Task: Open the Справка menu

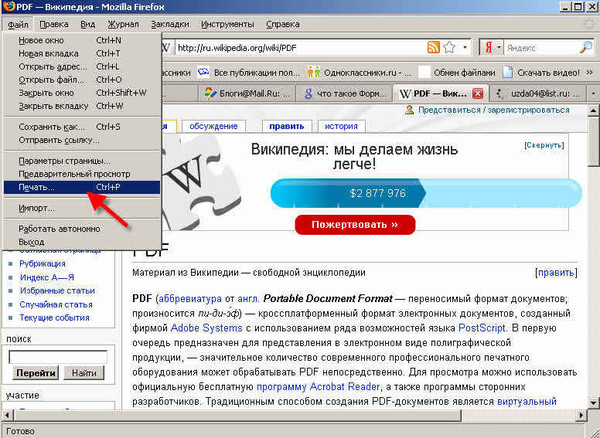Action: click(283, 24)
